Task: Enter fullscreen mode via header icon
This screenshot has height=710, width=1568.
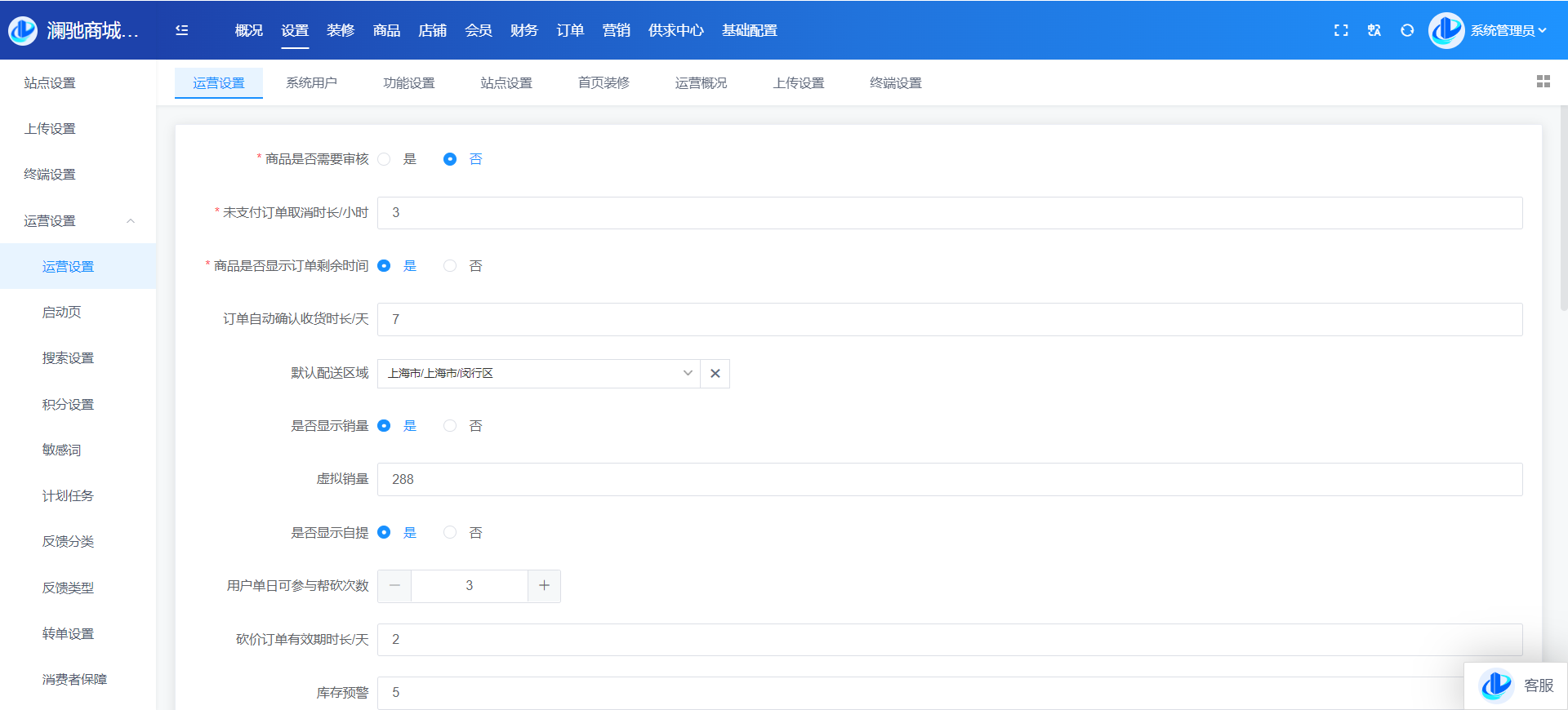Action: (x=1341, y=30)
